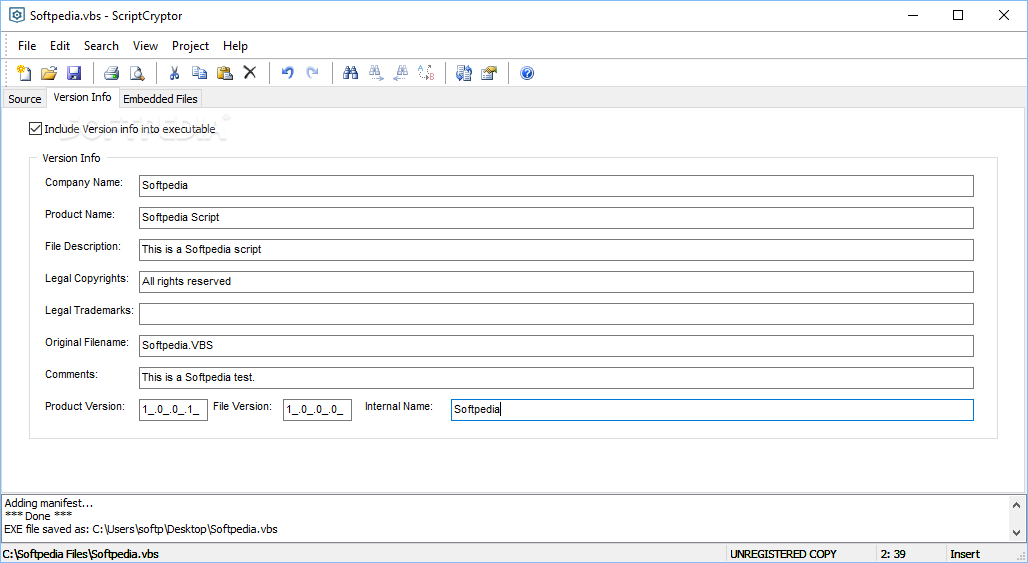Click the ScriptCryptor application icon in title bar
1028x563 pixels.
16,15
